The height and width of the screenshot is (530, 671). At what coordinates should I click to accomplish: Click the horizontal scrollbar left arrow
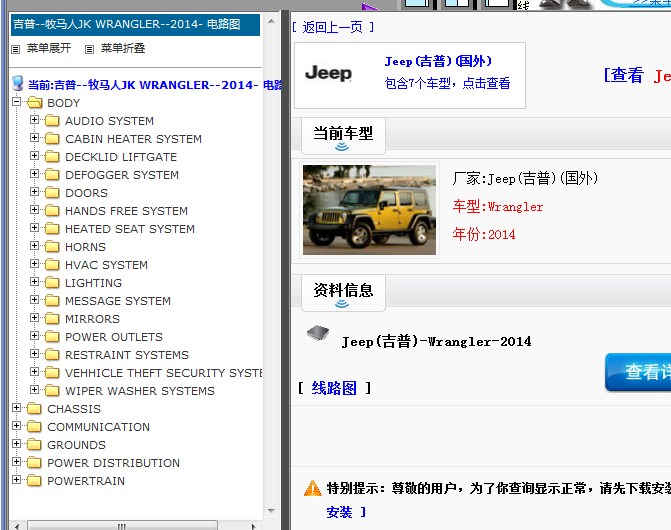pos(17,526)
